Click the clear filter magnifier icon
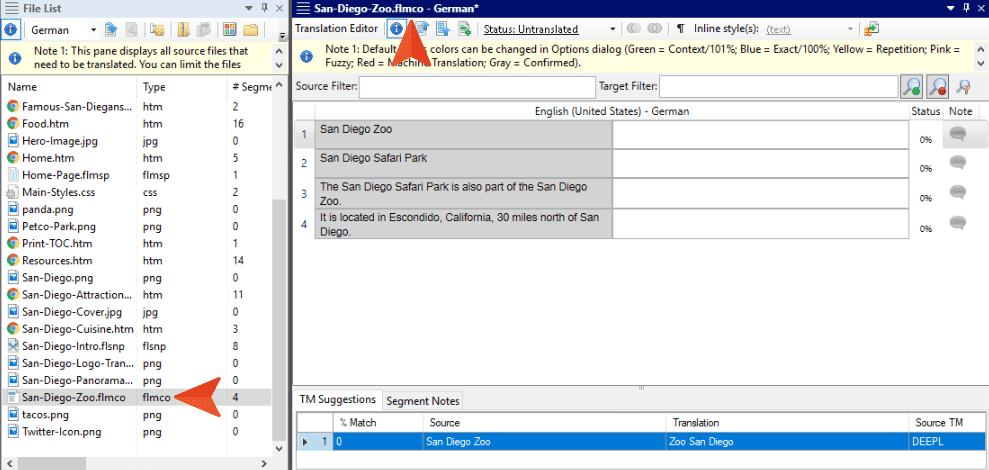The image size is (989, 470). point(963,86)
